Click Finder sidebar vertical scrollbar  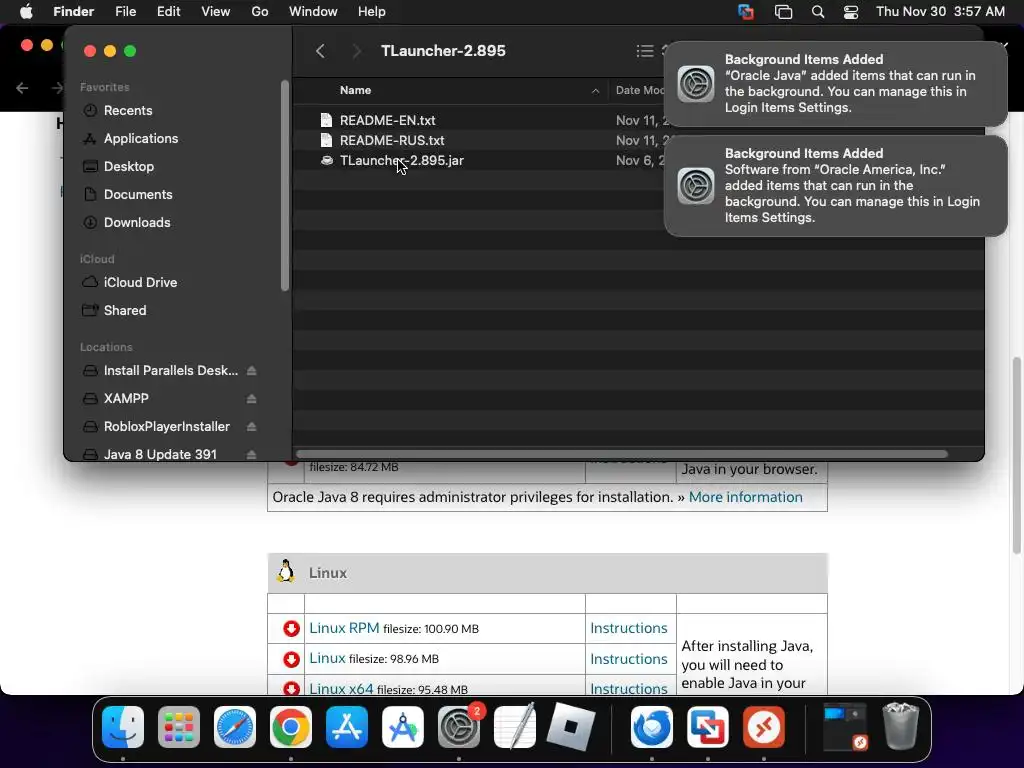coord(285,185)
